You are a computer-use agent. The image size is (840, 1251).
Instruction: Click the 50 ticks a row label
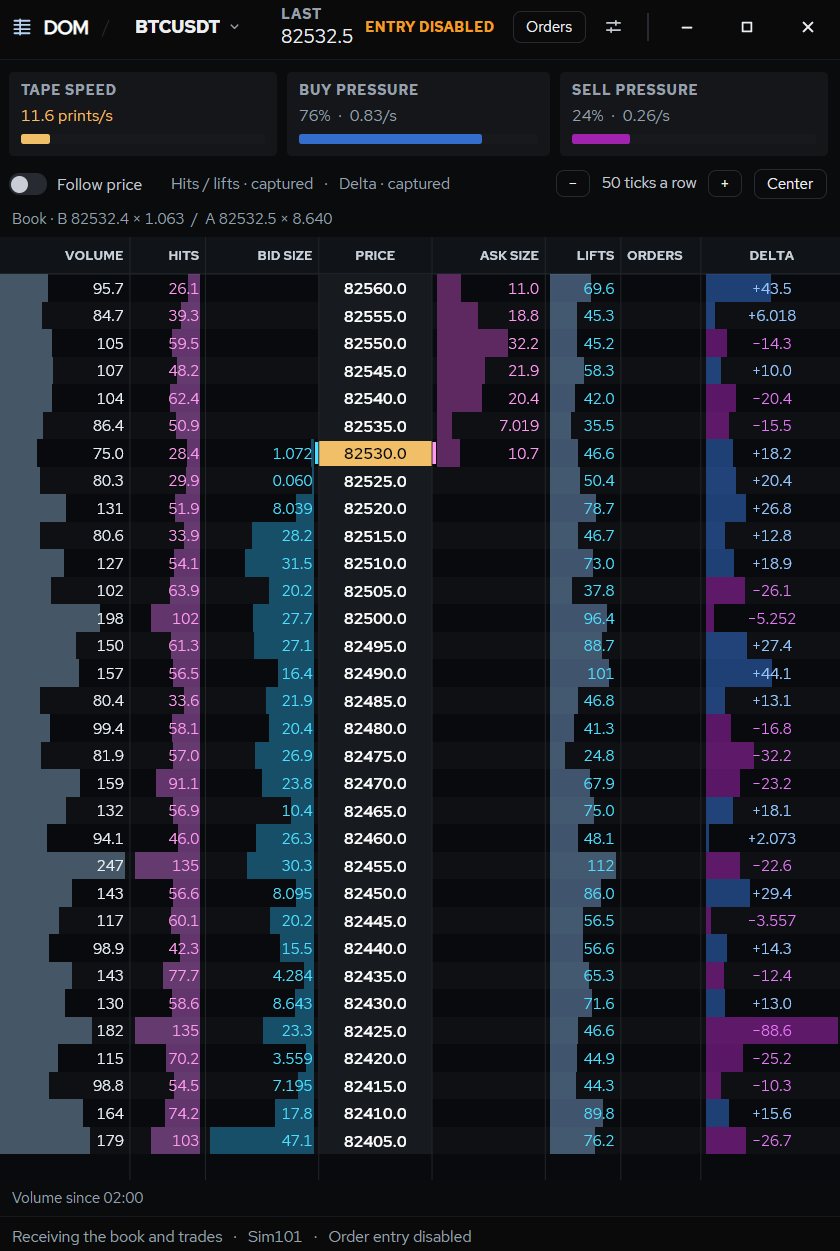click(x=649, y=184)
